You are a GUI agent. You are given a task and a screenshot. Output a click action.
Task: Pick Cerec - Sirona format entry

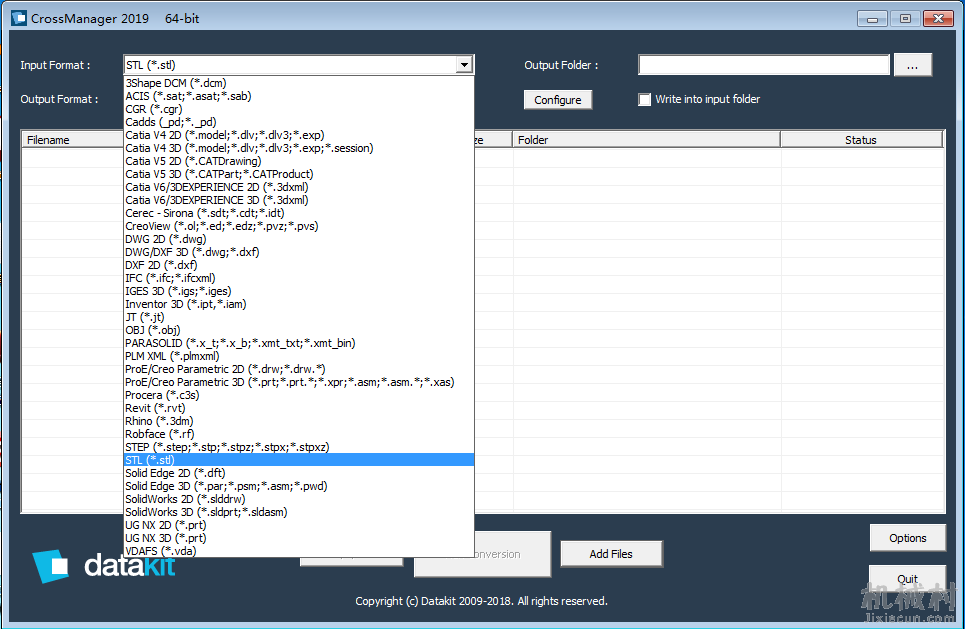click(x=299, y=213)
